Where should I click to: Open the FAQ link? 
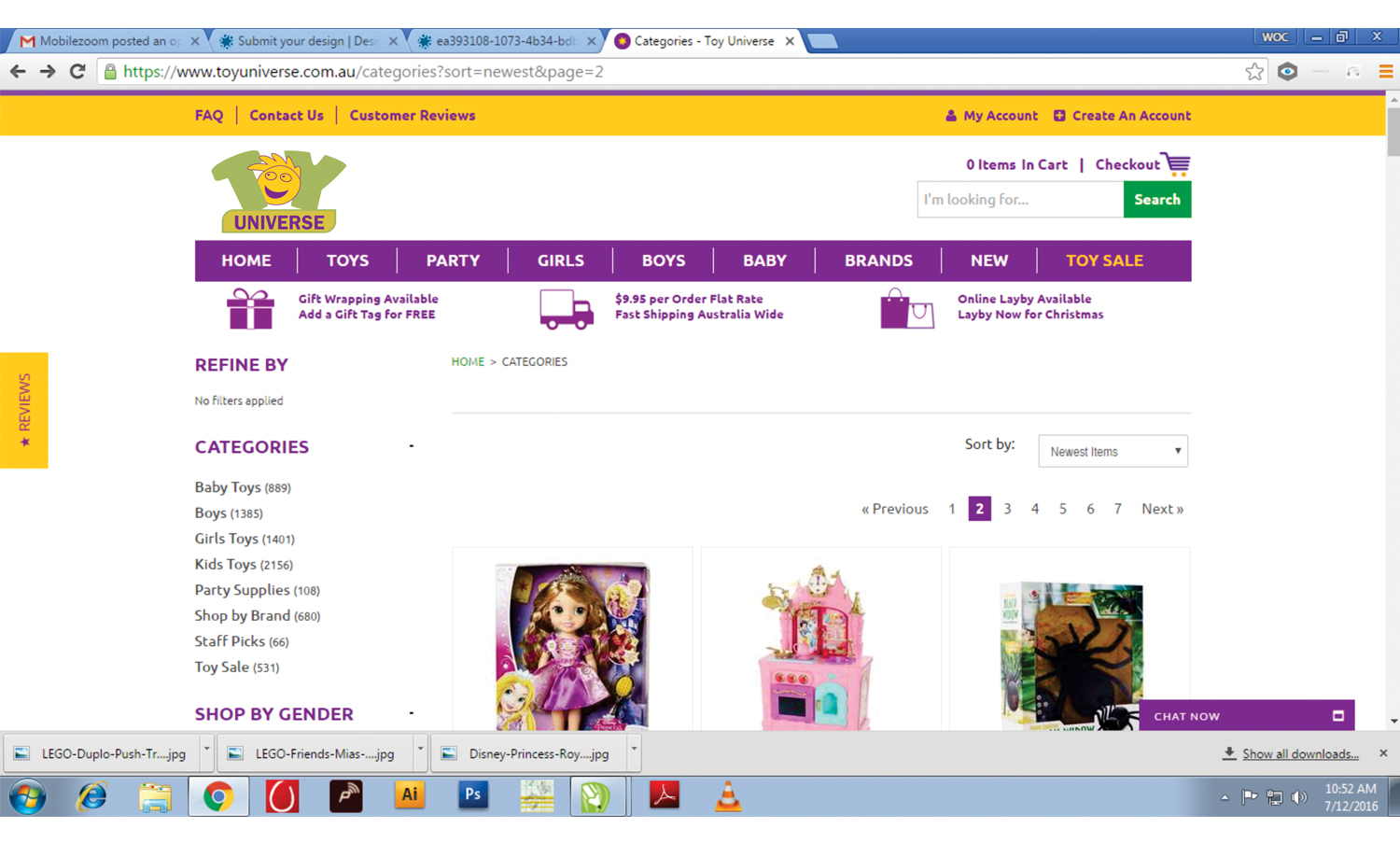pos(209,116)
